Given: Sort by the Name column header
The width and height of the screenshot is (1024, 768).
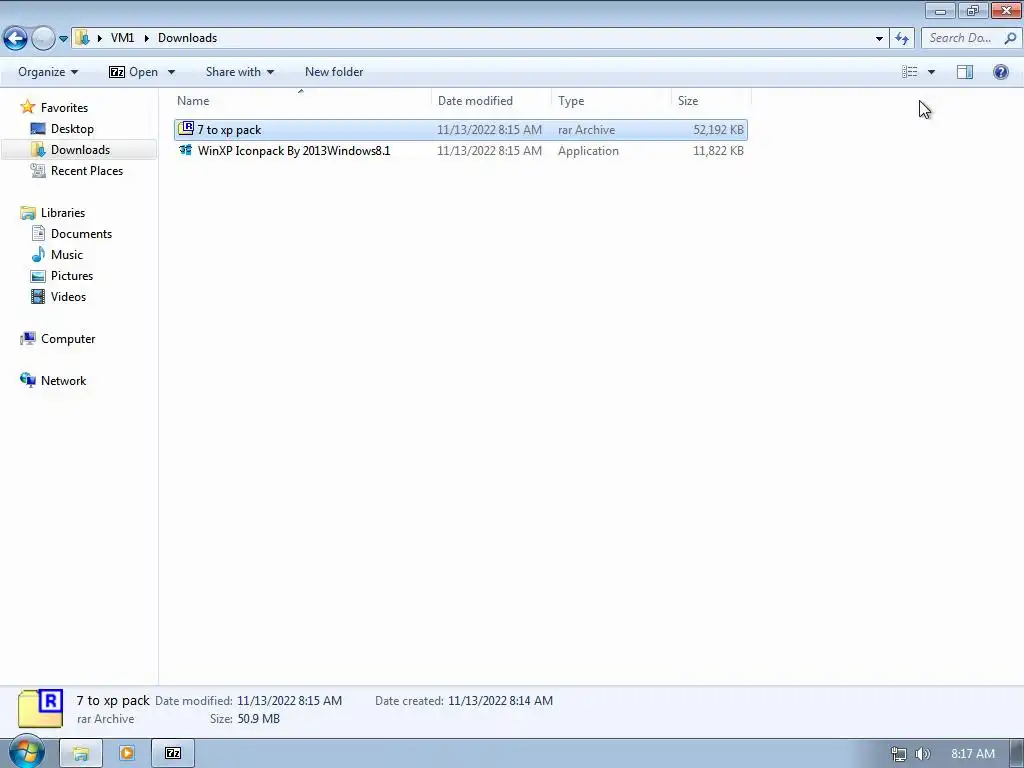Looking at the screenshot, I should coord(302,101).
